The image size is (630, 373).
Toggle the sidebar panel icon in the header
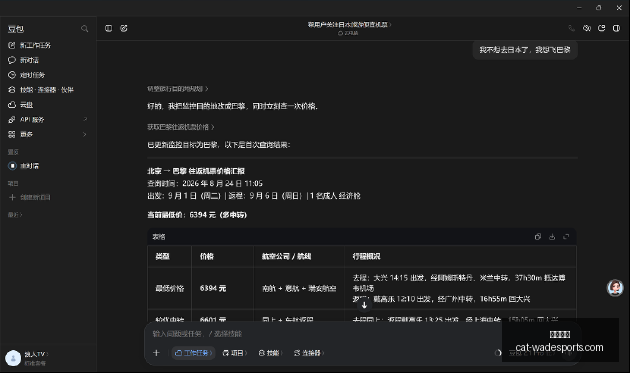(108, 28)
